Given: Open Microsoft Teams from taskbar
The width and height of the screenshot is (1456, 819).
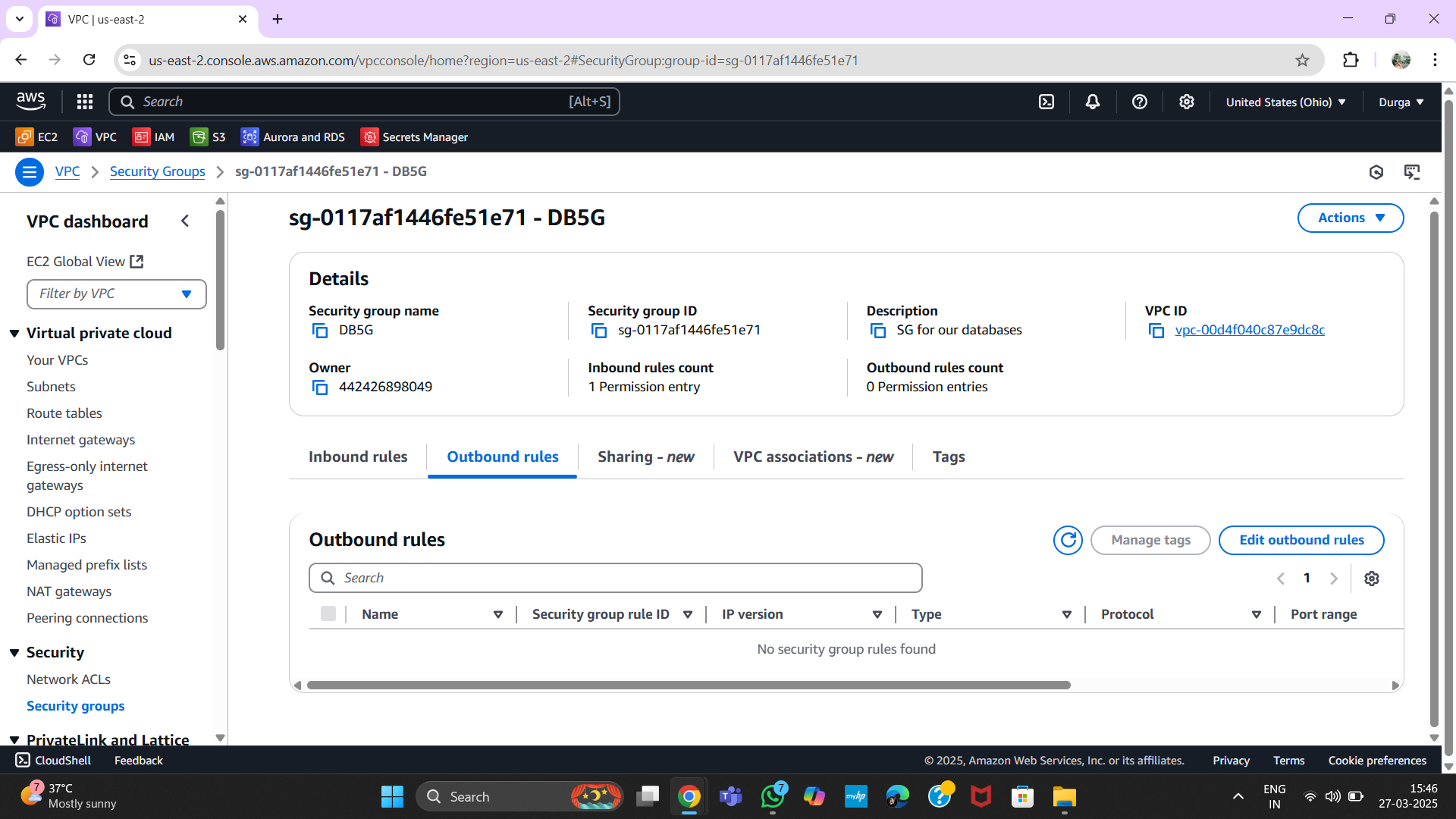Looking at the screenshot, I should (730, 796).
